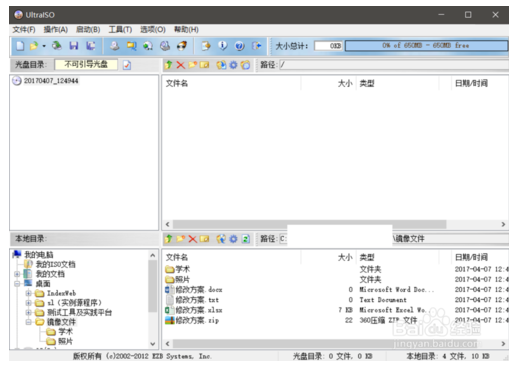518x371 pixels.
Task: Select 修改方案.zip in local file list
Action: 192,321
